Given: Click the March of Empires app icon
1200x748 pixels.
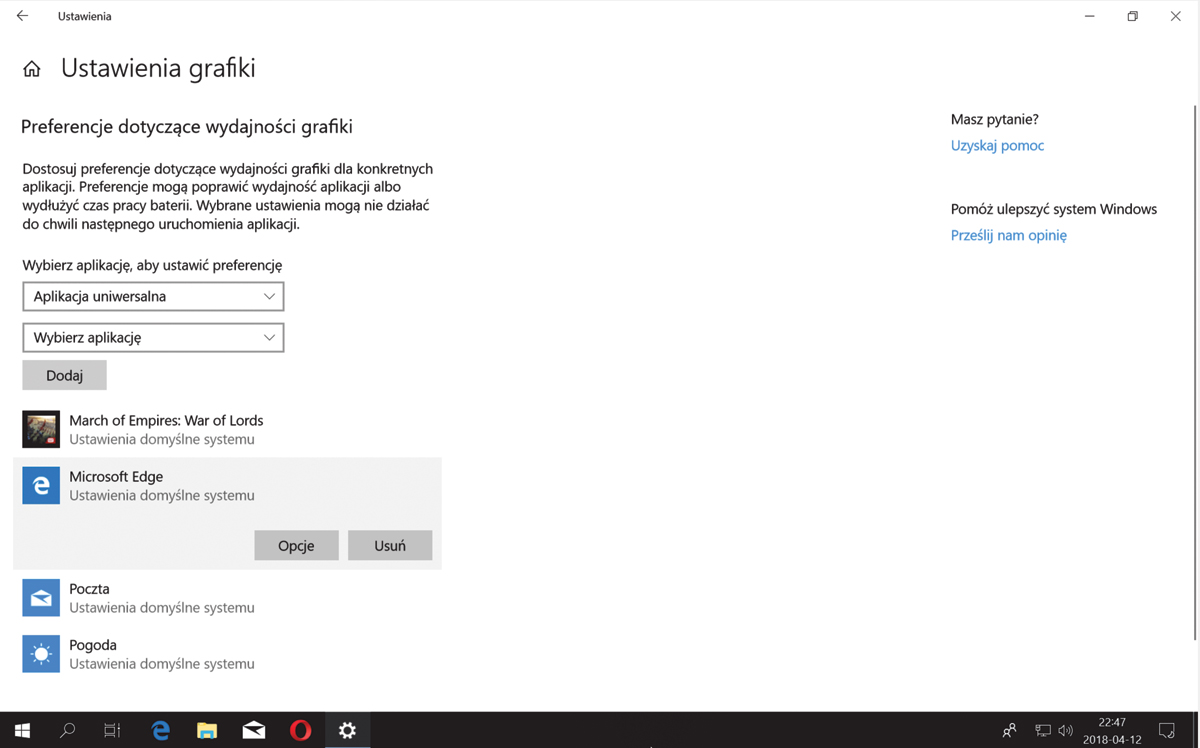Looking at the screenshot, I should [41, 429].
